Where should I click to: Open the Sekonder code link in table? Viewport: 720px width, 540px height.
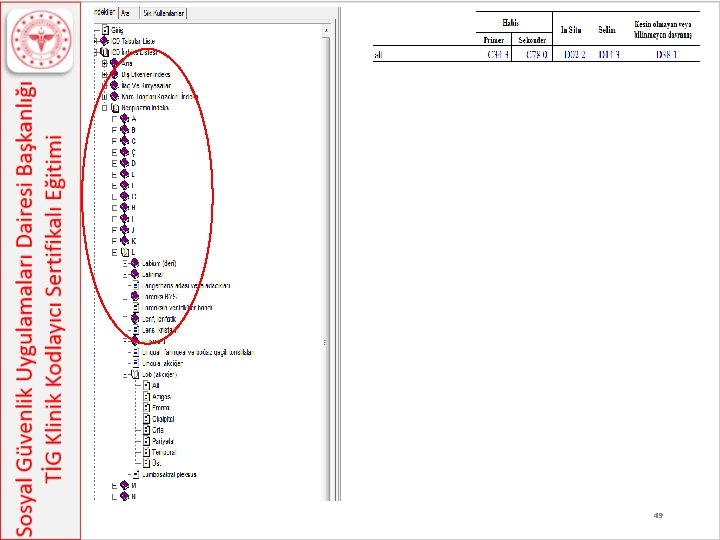536,54
